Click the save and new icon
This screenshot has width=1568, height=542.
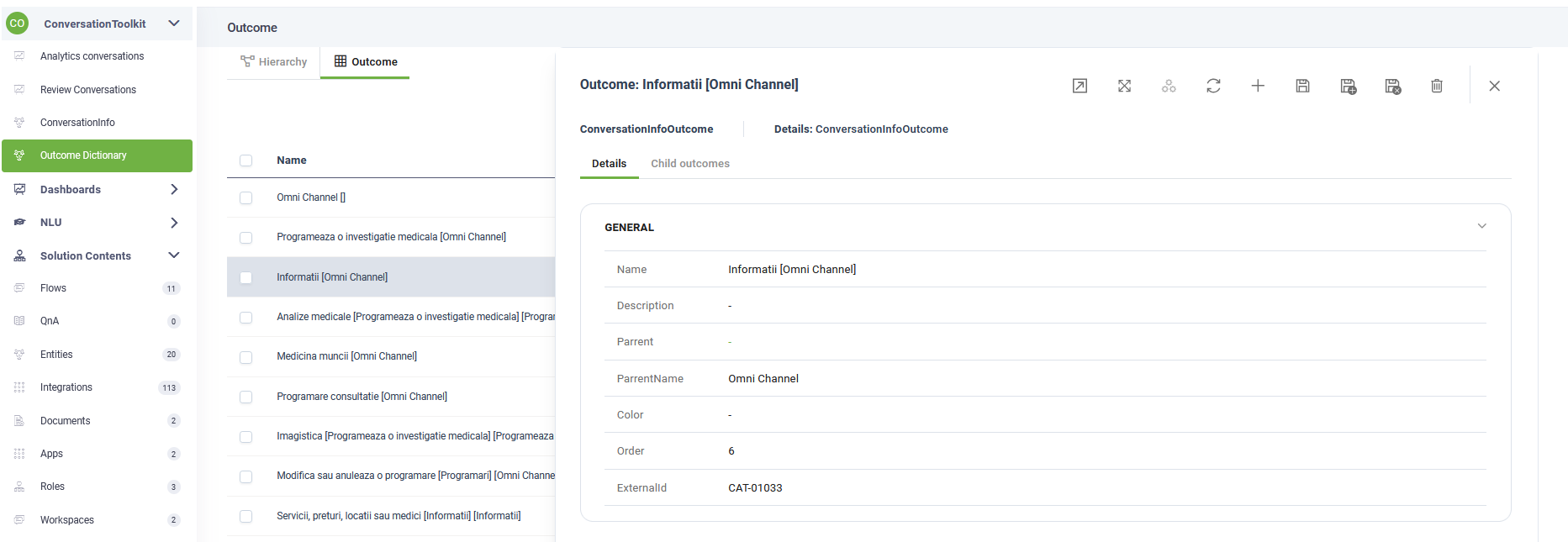1348,86
